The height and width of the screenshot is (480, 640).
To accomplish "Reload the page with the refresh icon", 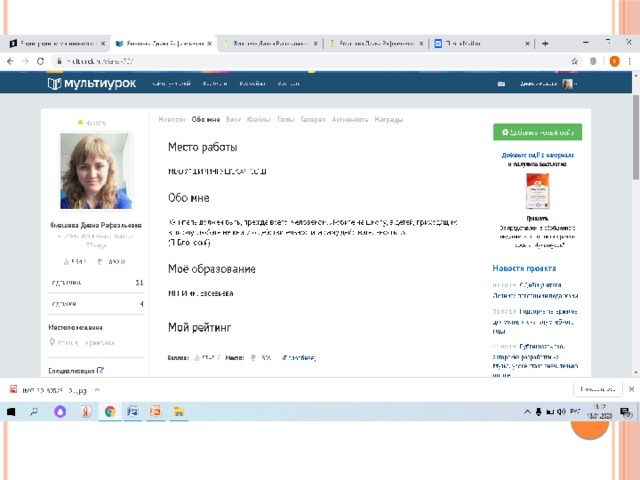I will point(40,61).
